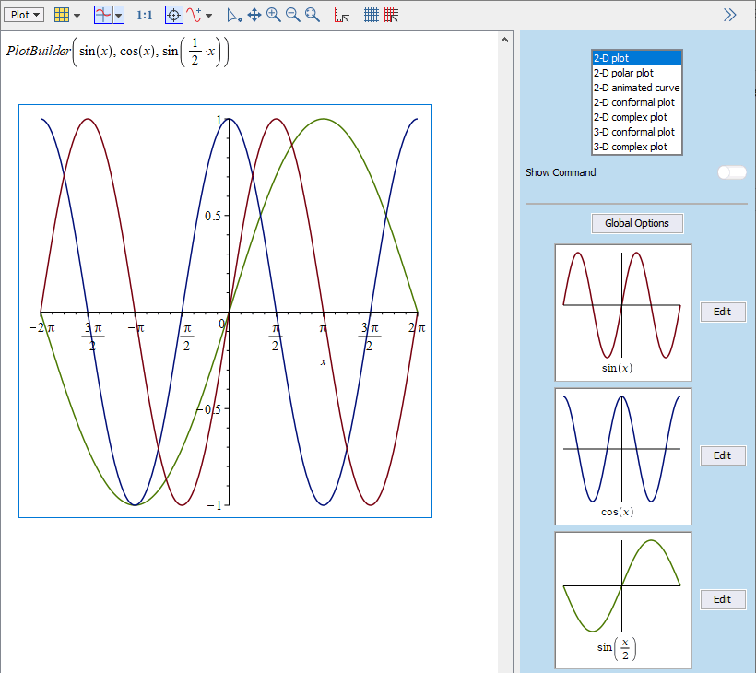
Task: Click the zoom in magnifier icon
Action: tap(273, 15)
